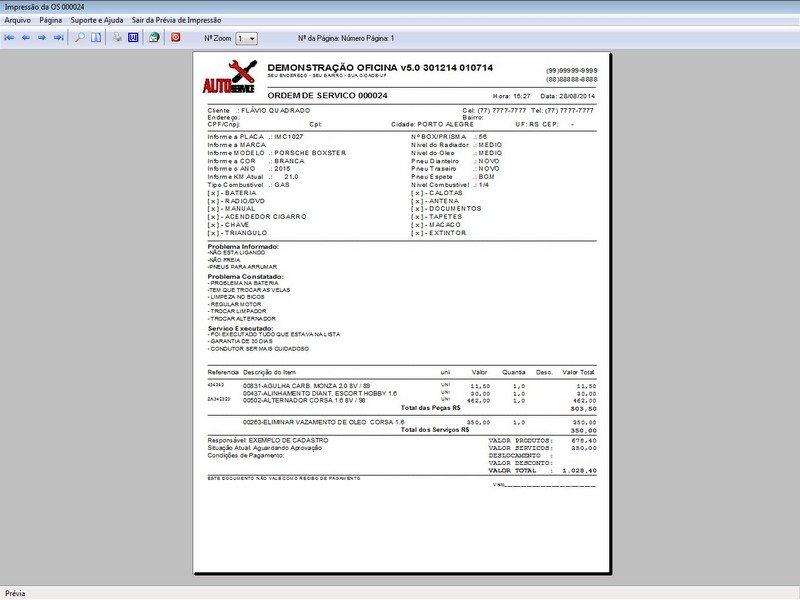Click the [x] - RADIO/DVD line
Viewport: 800px width, 600px height.
(236, 201)
